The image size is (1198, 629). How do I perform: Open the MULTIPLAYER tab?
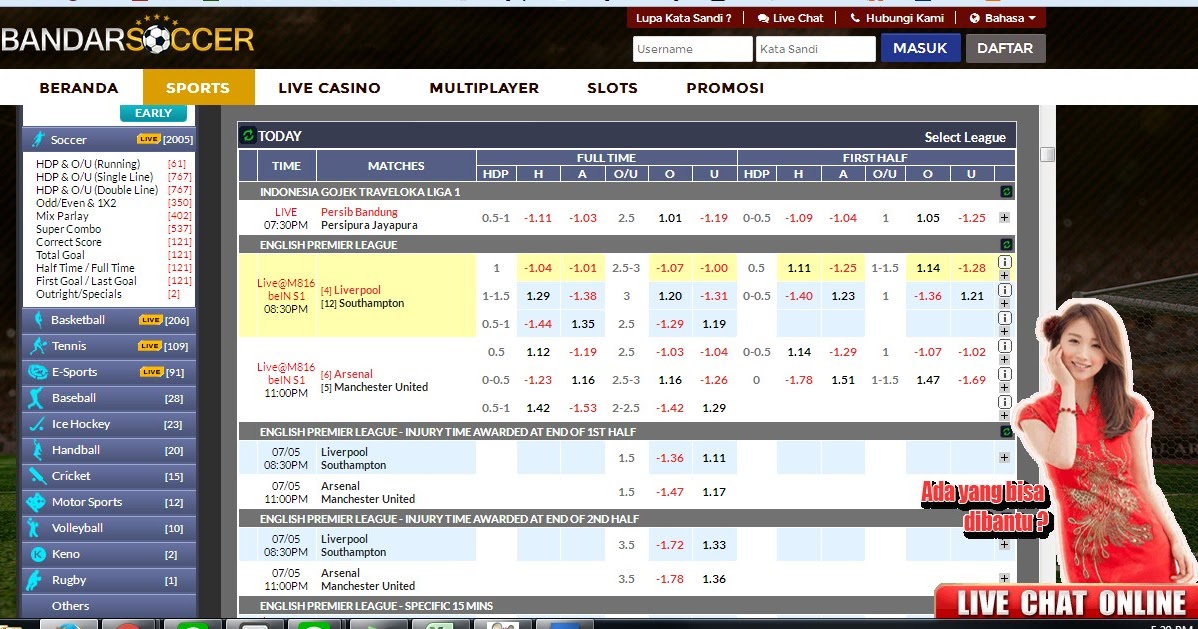(x=484, y=88)
